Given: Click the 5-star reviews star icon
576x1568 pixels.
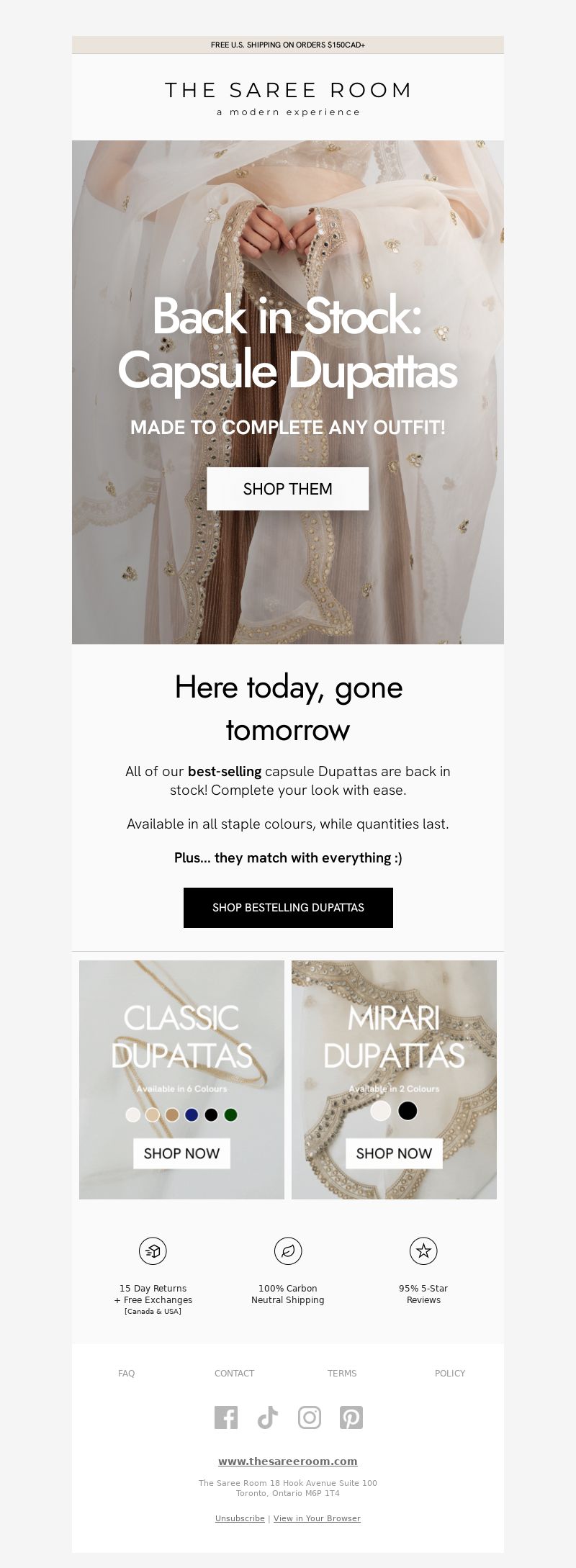Looking at the screenshot, I should (x=423, y=1251).
